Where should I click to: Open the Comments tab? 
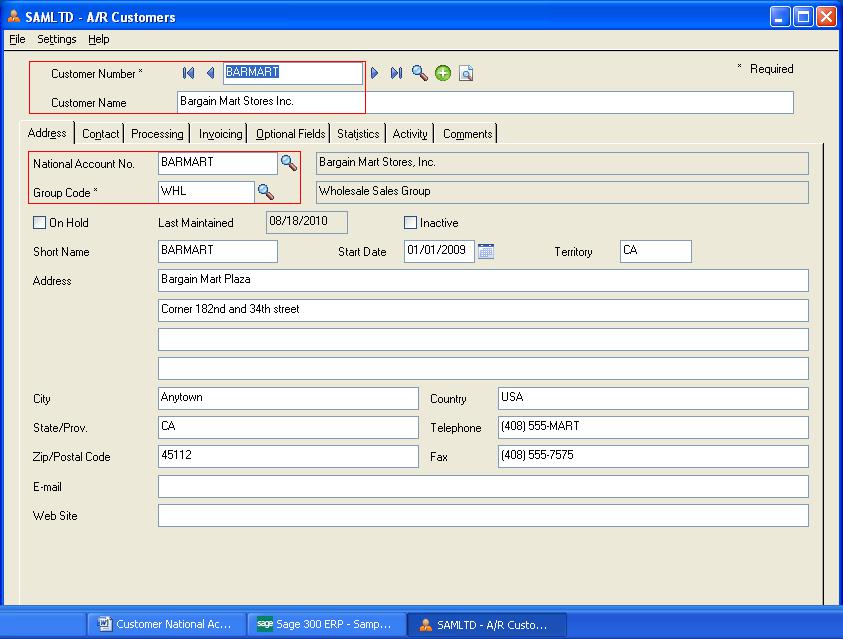click(468, 134)
